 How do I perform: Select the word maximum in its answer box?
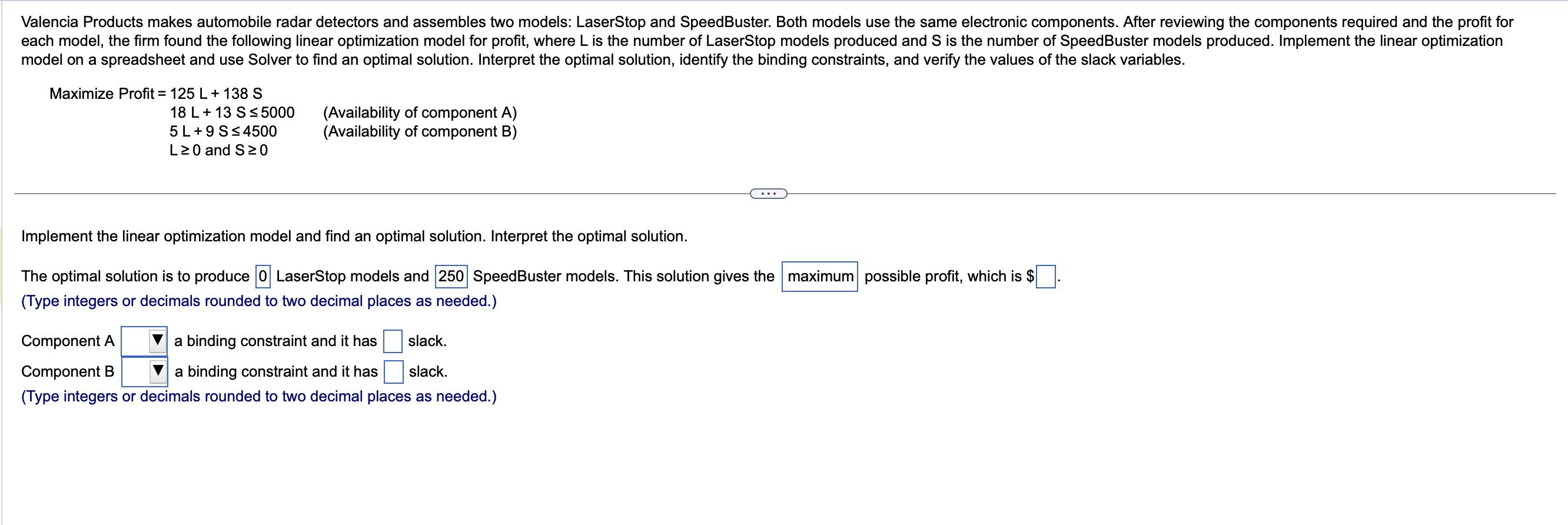point(819,276)
